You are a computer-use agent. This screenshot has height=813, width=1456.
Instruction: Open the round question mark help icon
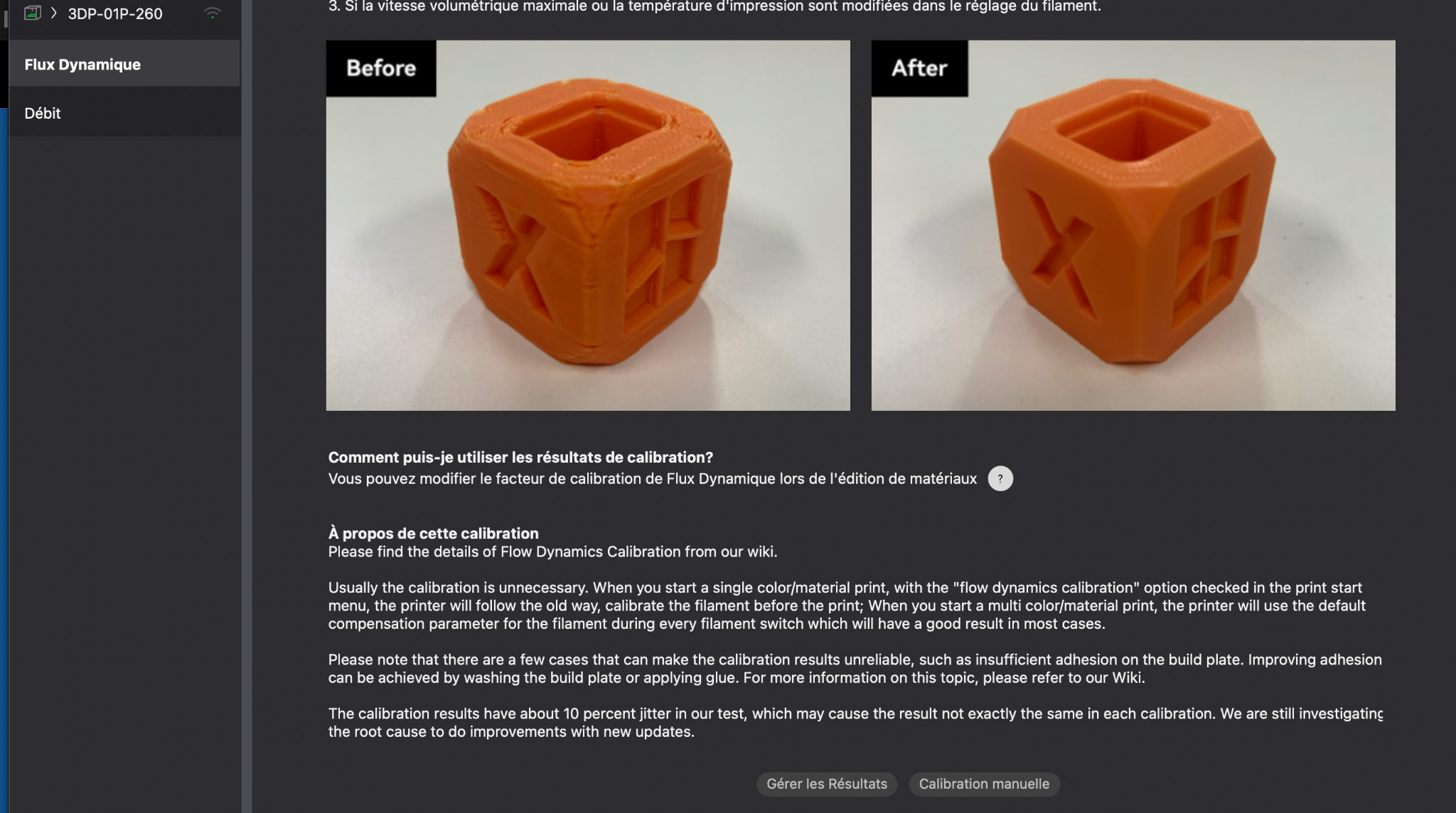click(1000, 478)
